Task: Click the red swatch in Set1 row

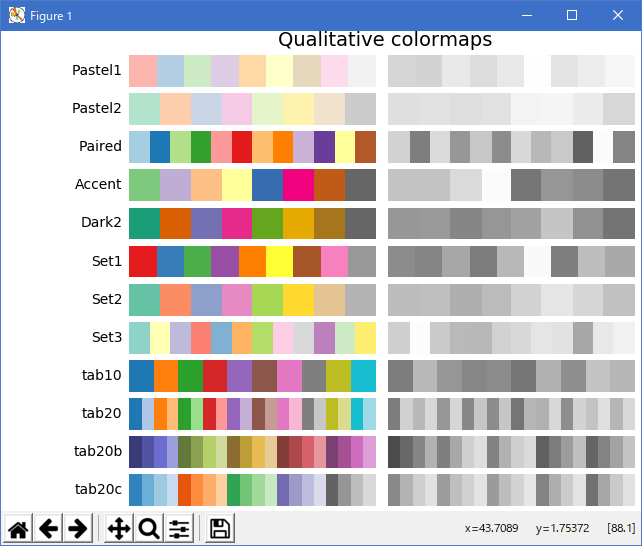Action: (x=143, y=261)
